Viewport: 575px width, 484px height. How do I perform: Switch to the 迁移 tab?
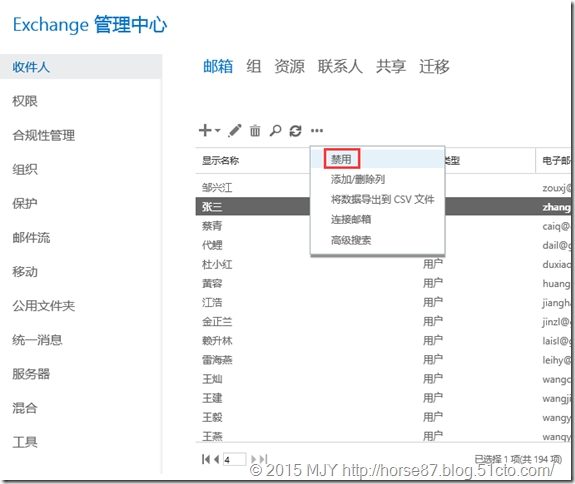click(x=434, y=67)
